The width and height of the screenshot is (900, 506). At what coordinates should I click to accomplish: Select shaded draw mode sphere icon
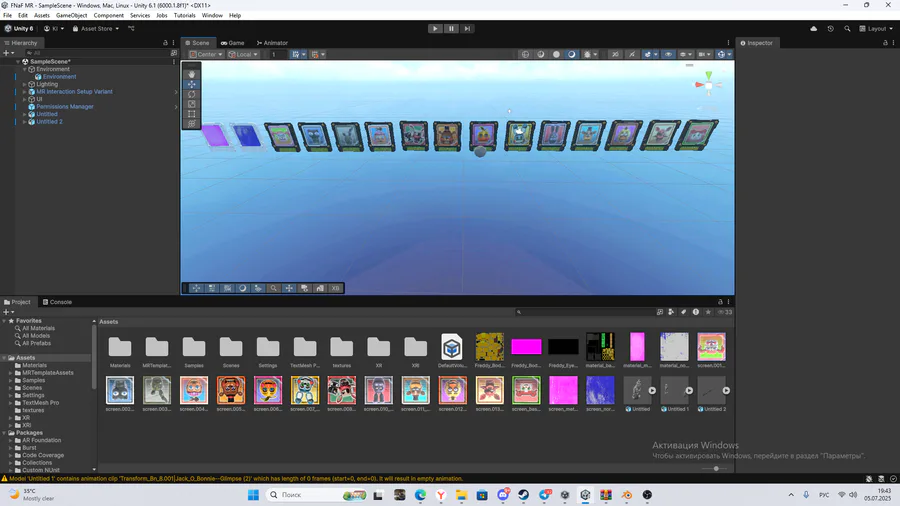pyautogui.click(x=556, y=55)
